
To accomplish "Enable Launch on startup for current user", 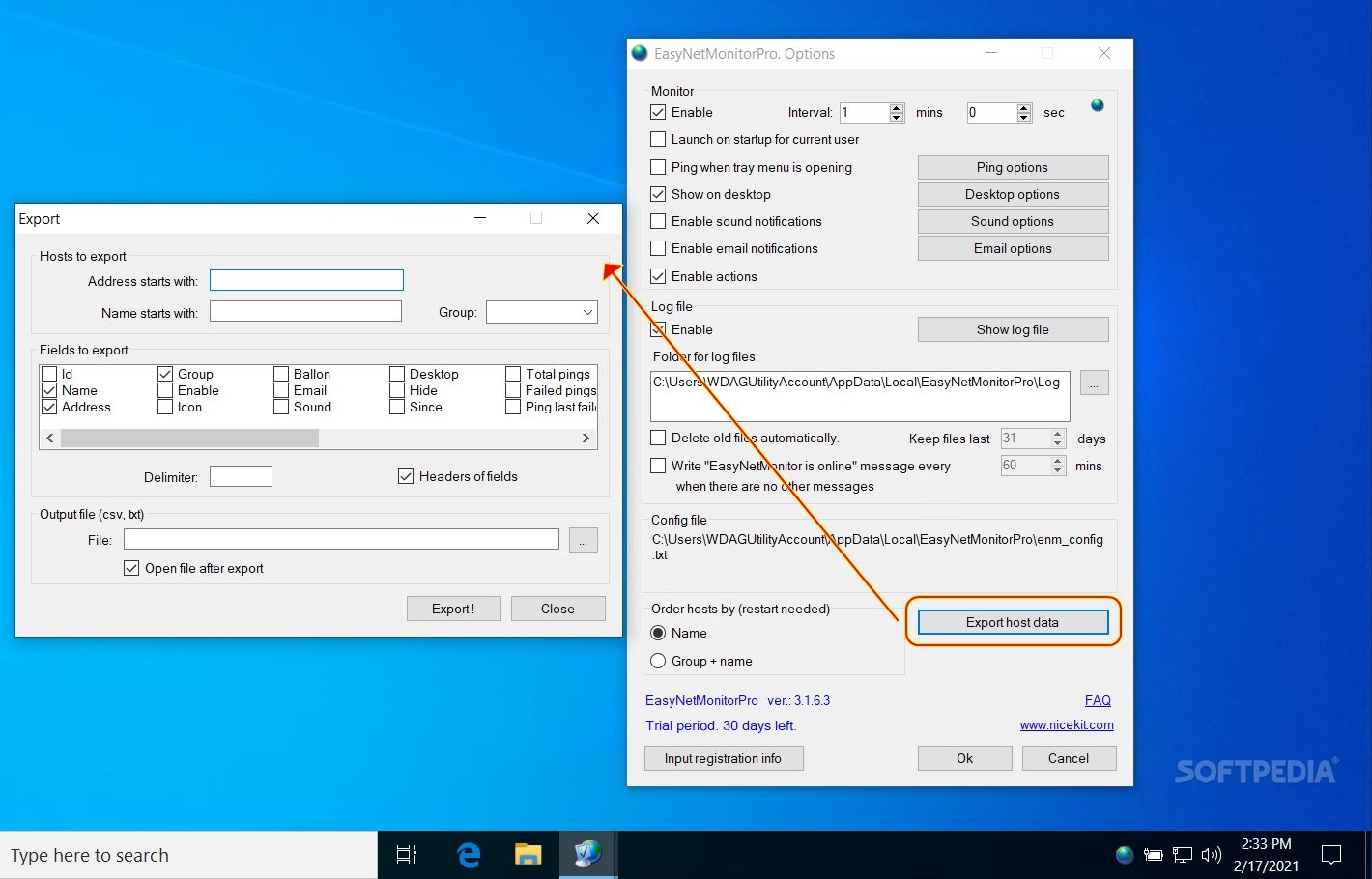I will (x=658, y=139).
